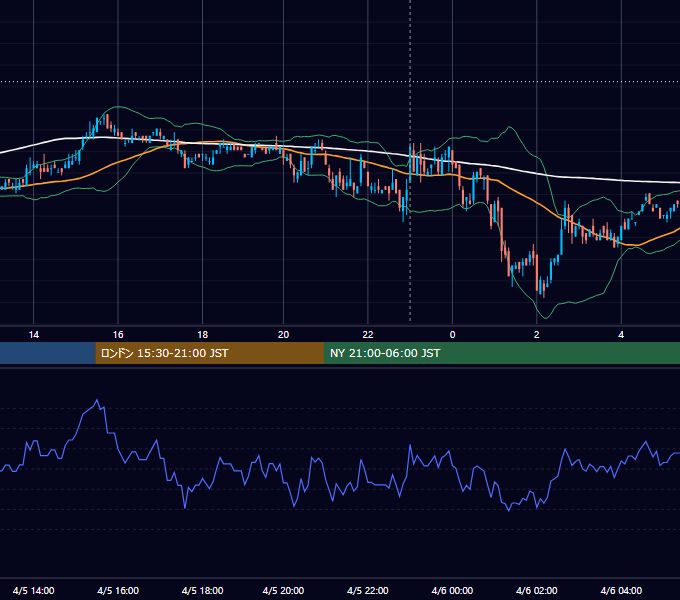Click the ロンドン 15:30-21:00 JST session bar

point(209,353)
